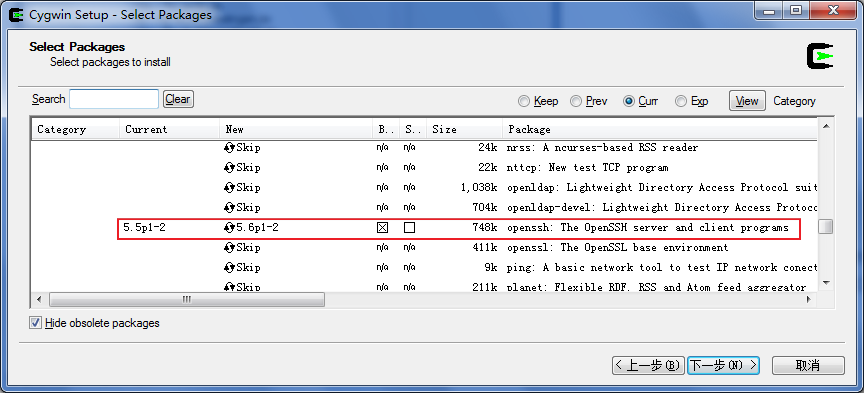Screen dimensions: 864x393
Task: Click the current version 5.5p1-2 cell
Action: pos(144,228)
